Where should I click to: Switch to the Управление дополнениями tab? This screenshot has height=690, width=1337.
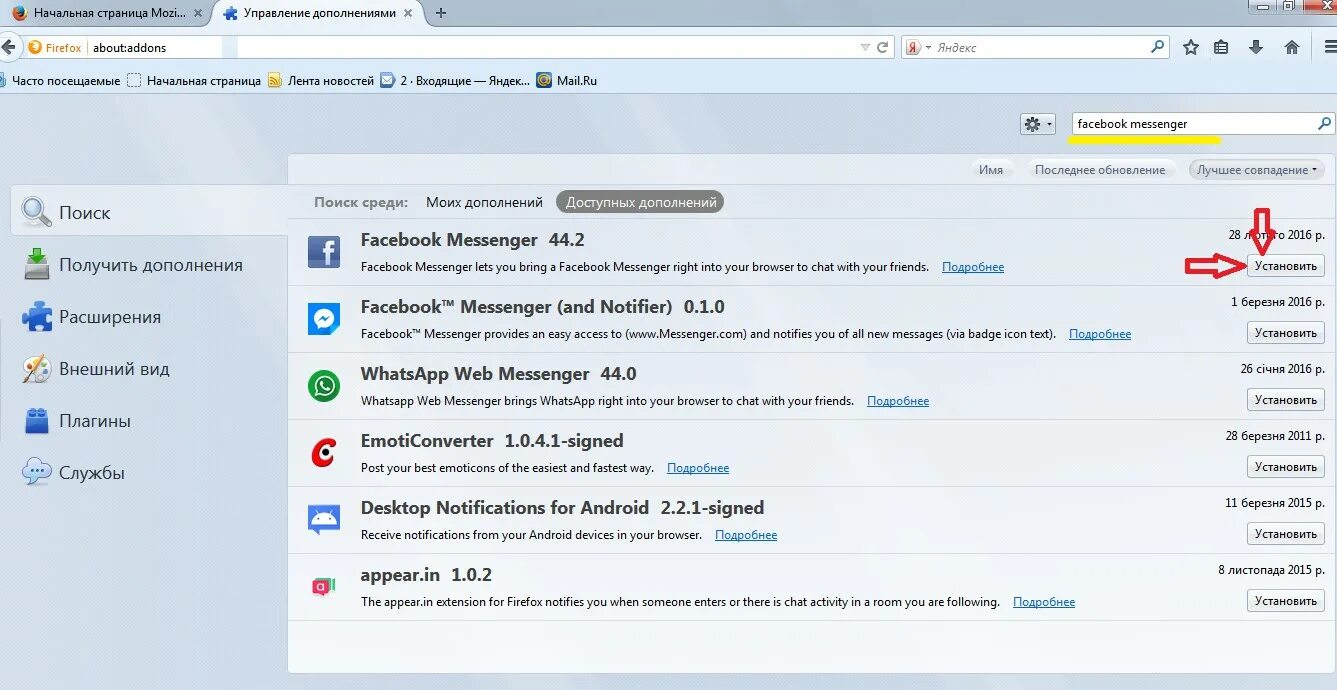(x=317, y=13)
